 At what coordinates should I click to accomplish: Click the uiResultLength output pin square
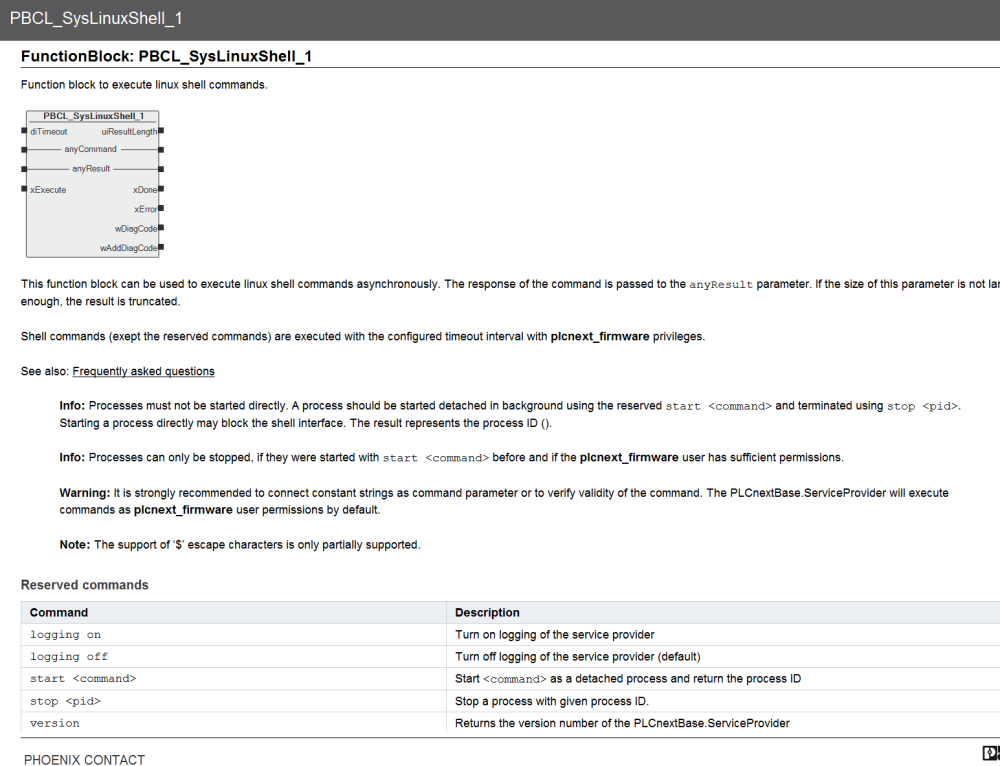(x=161, y=131)
